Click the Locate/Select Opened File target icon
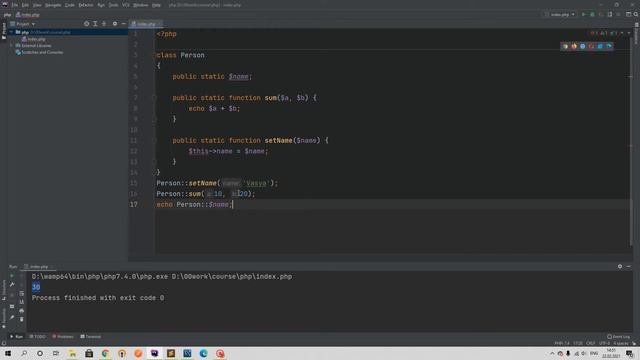 click(x=87, y=24)
